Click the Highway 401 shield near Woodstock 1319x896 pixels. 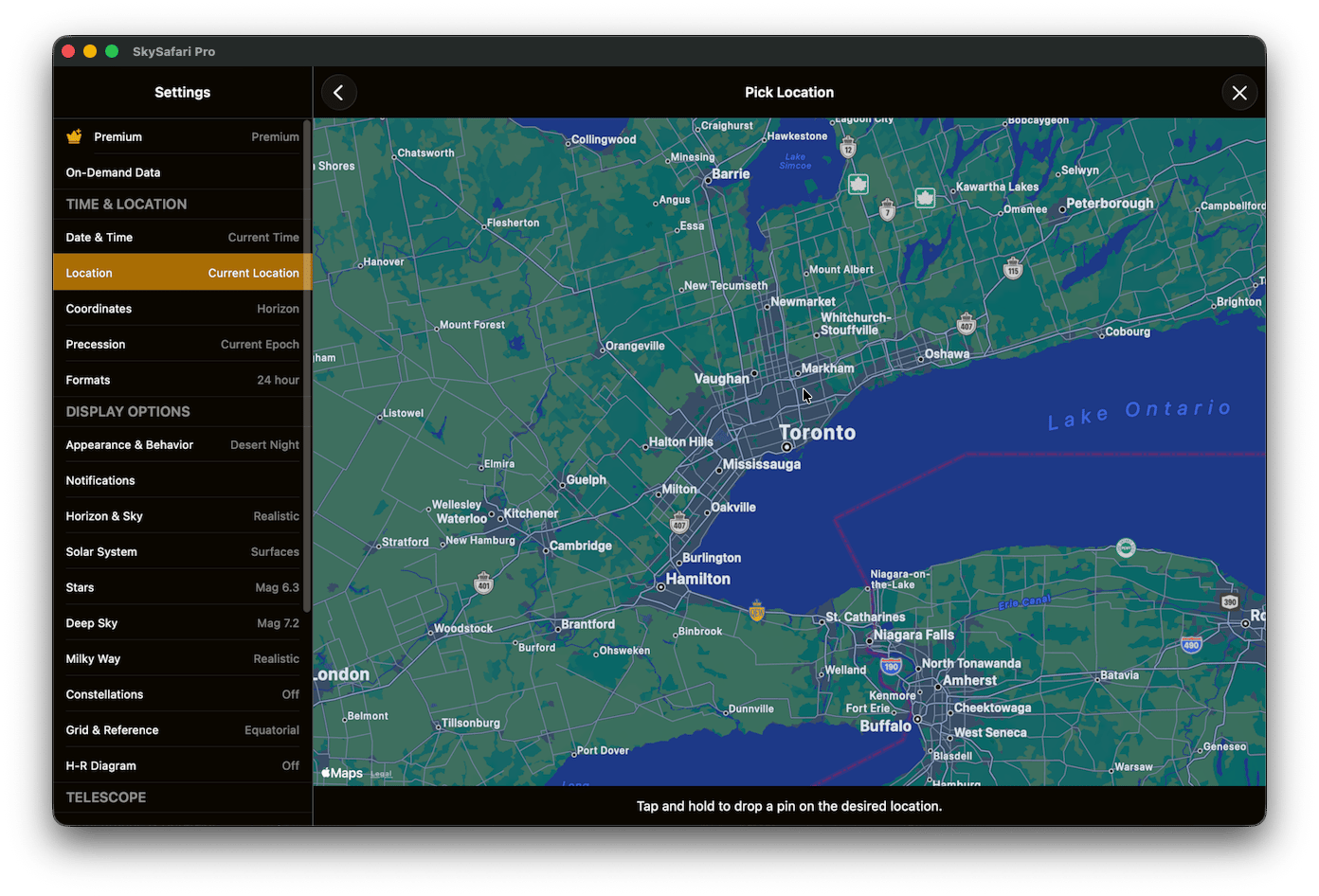tap(483, 582)
